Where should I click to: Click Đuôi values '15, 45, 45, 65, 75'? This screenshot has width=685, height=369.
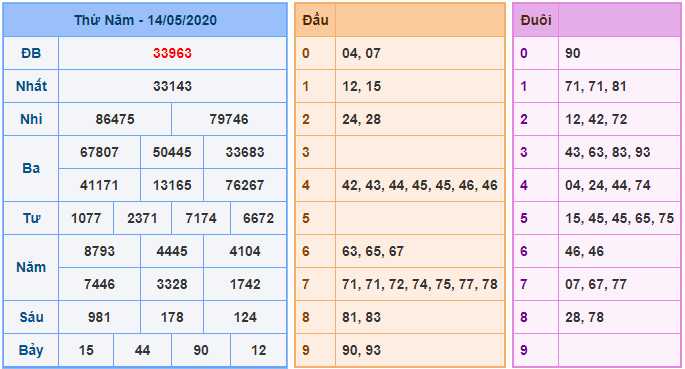619,218
